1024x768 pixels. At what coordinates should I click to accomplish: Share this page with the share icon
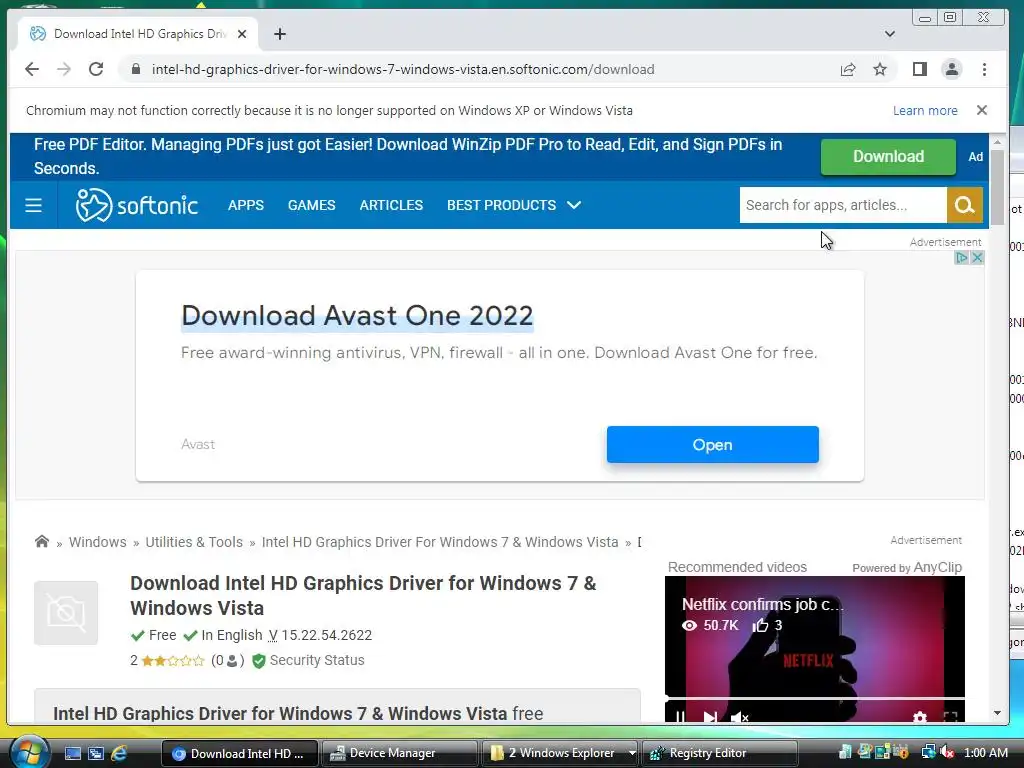tap(848, 69)
